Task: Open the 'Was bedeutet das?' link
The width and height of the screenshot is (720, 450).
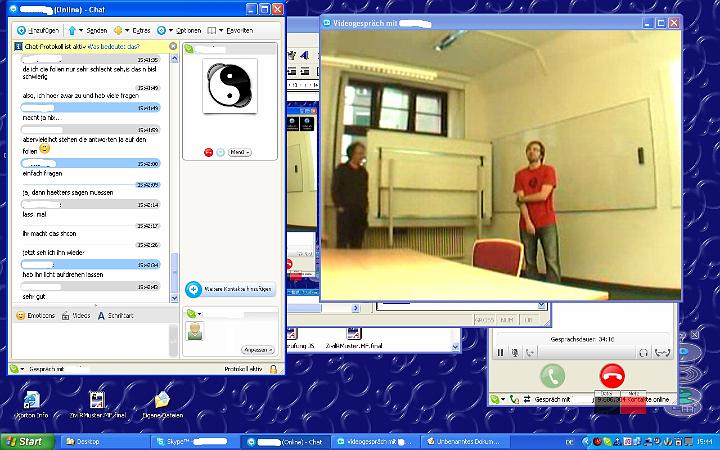Action: (x=113, y=46)
